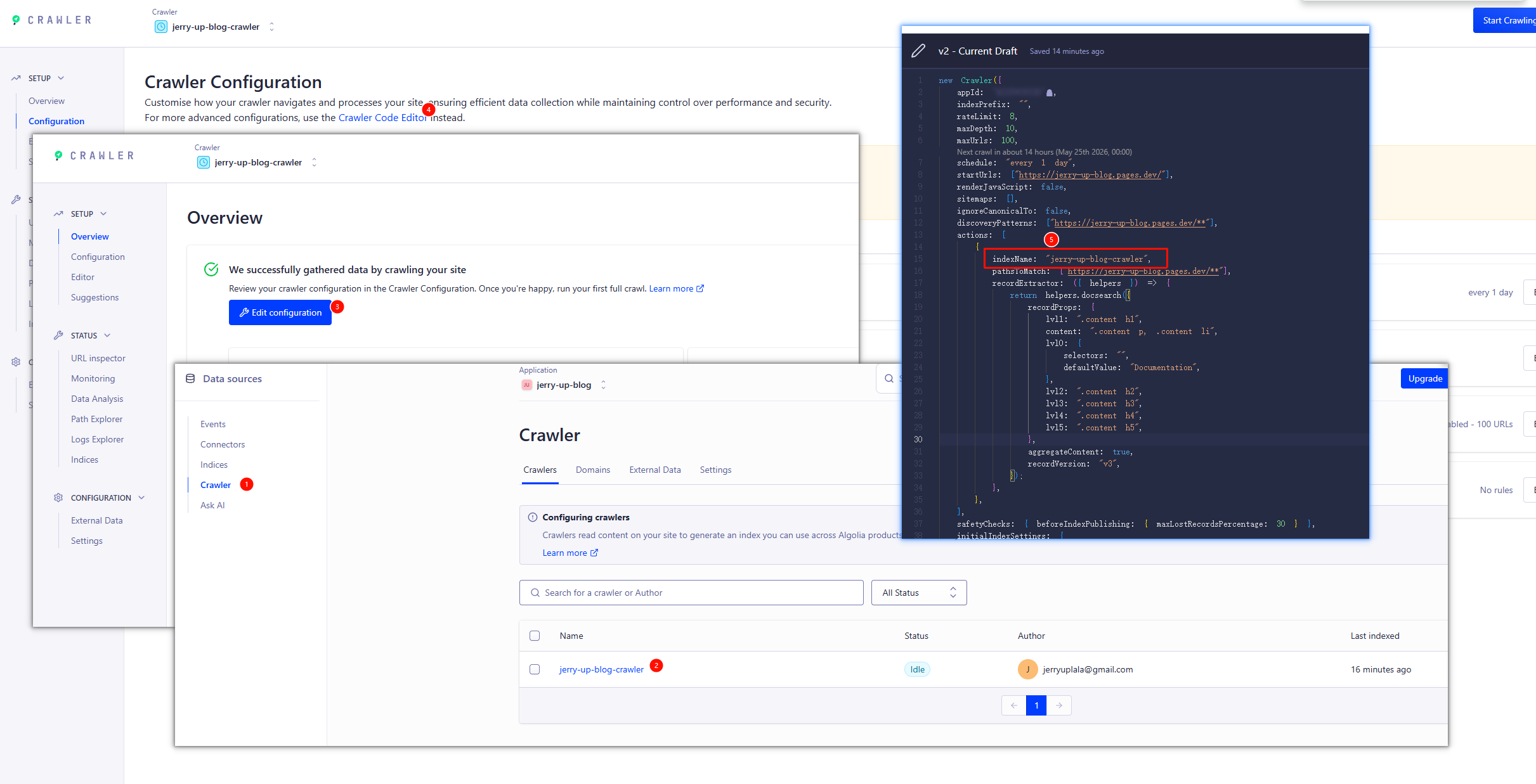This screenshot has width=1536, height=784.
Task: Click the Edit configuration button
Action: 280,313
